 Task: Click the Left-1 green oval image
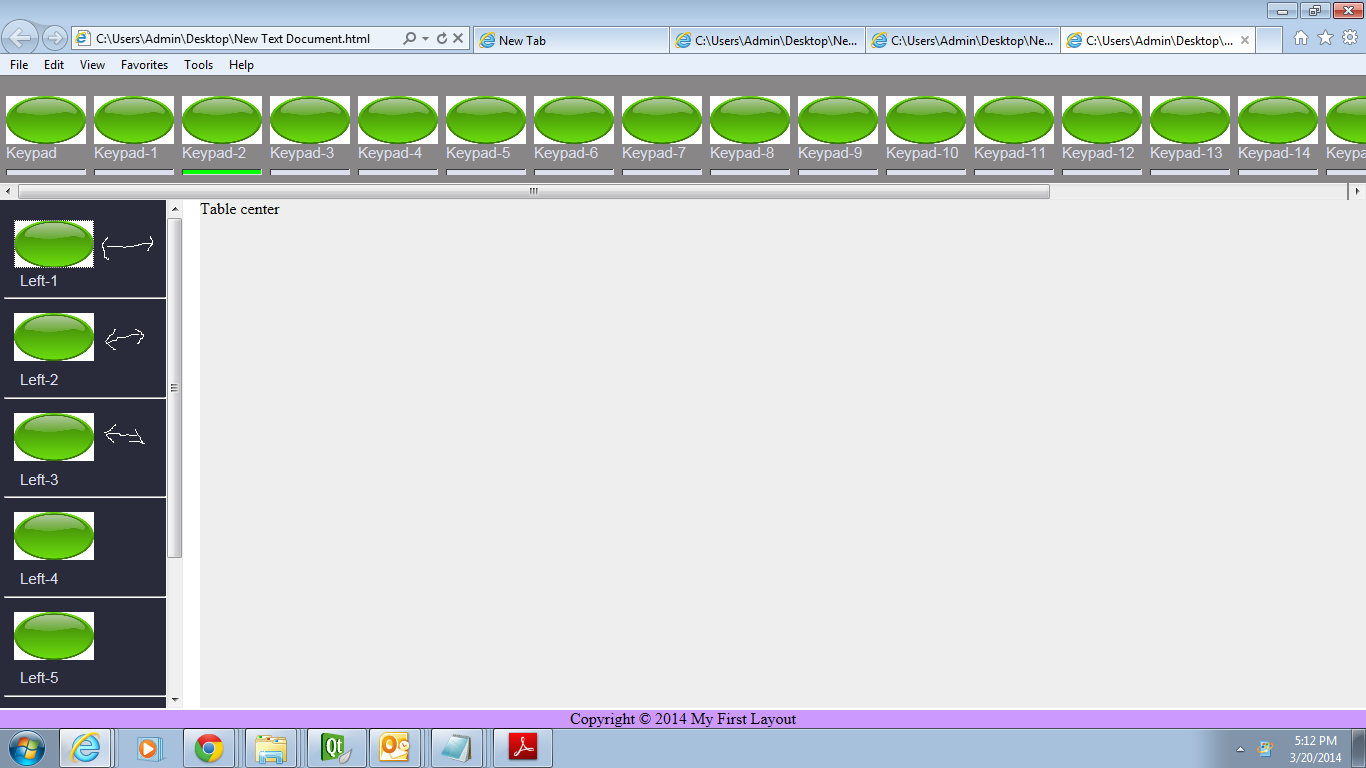pos(54,244)
